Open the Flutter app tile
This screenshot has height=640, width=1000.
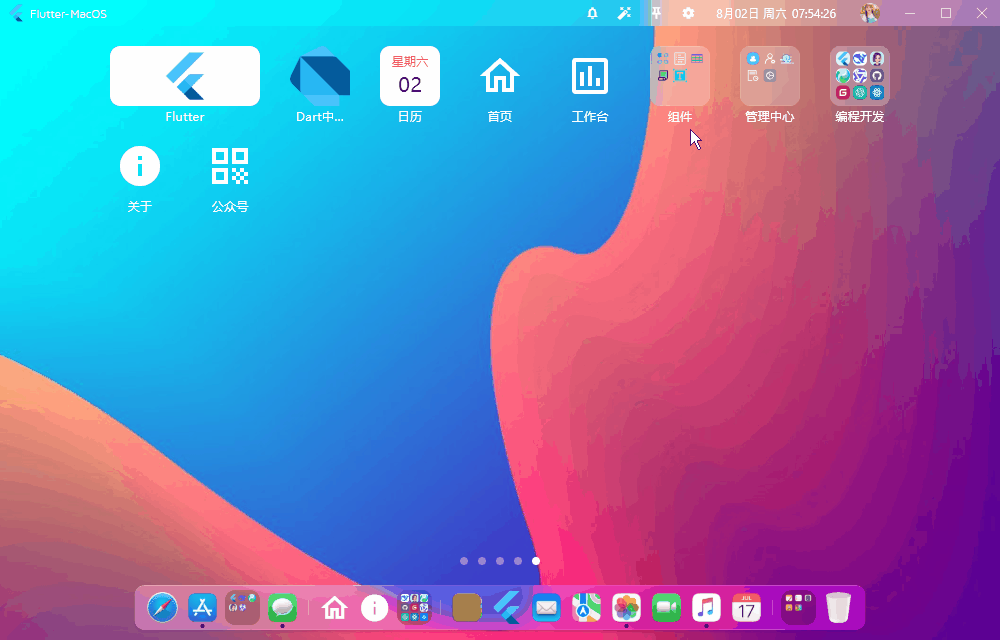[185, 77]
